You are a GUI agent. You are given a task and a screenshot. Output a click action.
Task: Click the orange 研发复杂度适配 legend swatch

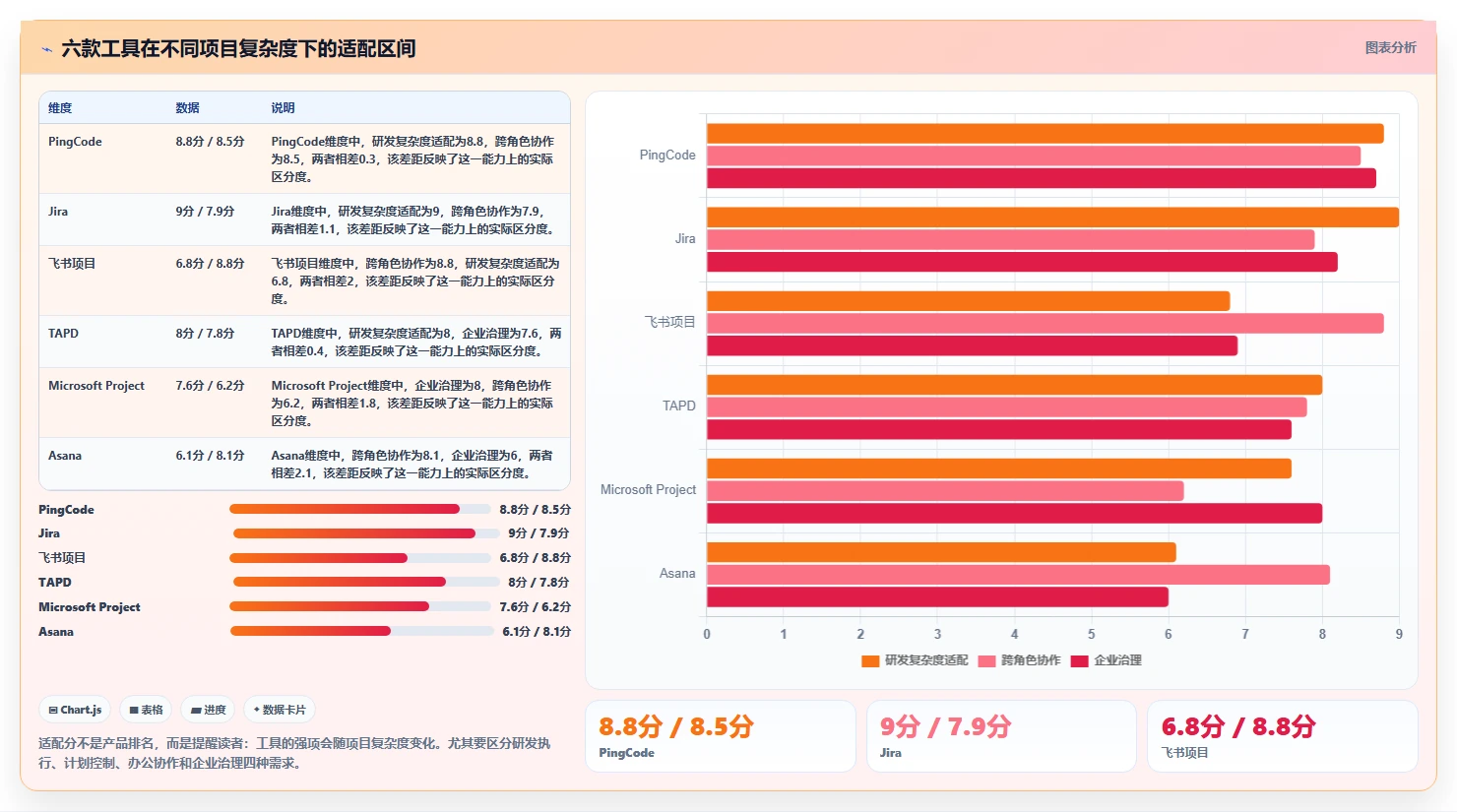pos(870,660)
